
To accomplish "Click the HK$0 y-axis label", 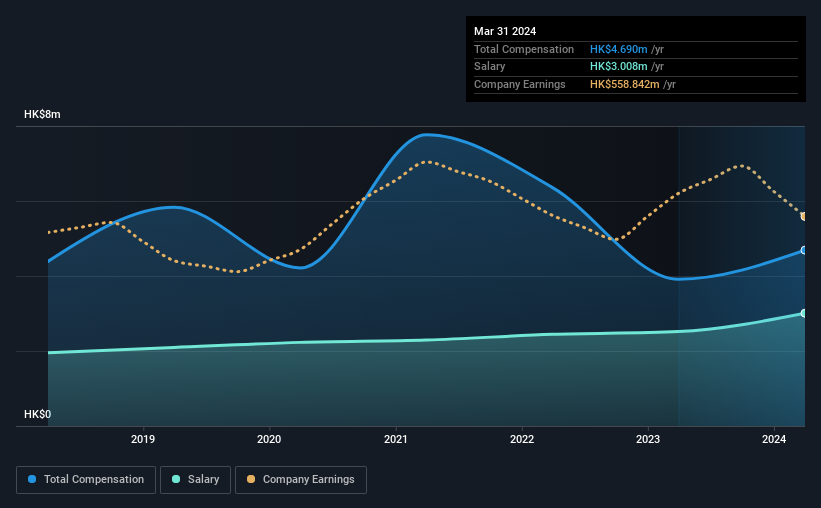I will [x=38, y=414].
